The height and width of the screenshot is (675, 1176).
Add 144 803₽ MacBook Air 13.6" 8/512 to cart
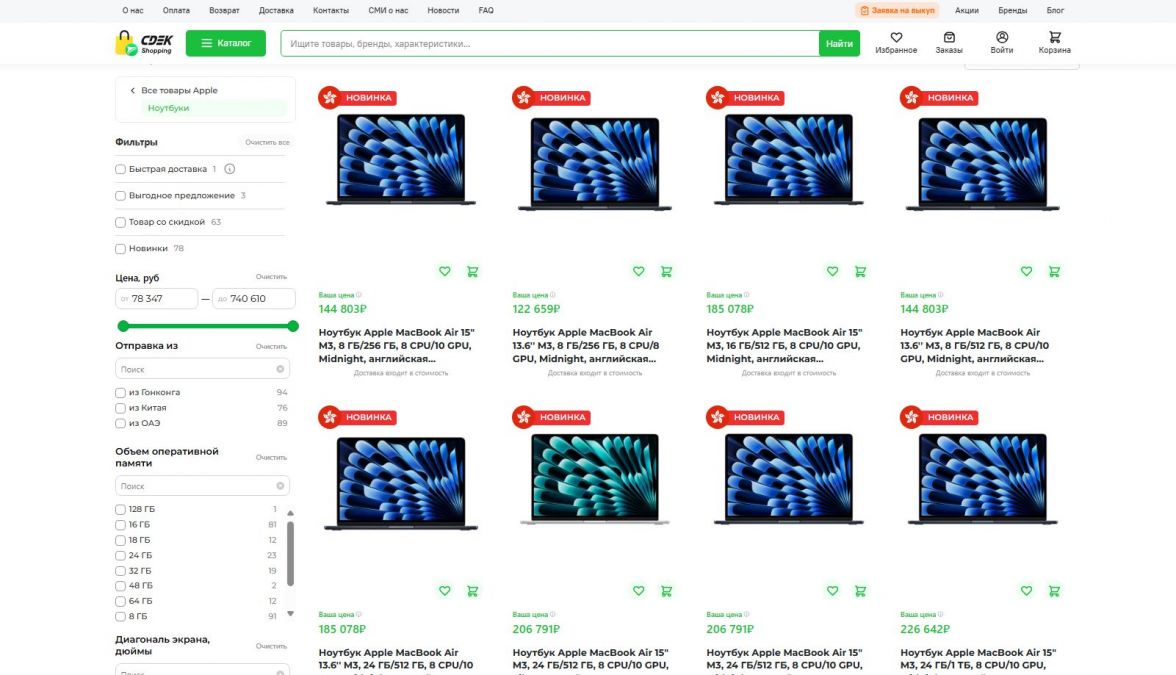coord(1054,272)
